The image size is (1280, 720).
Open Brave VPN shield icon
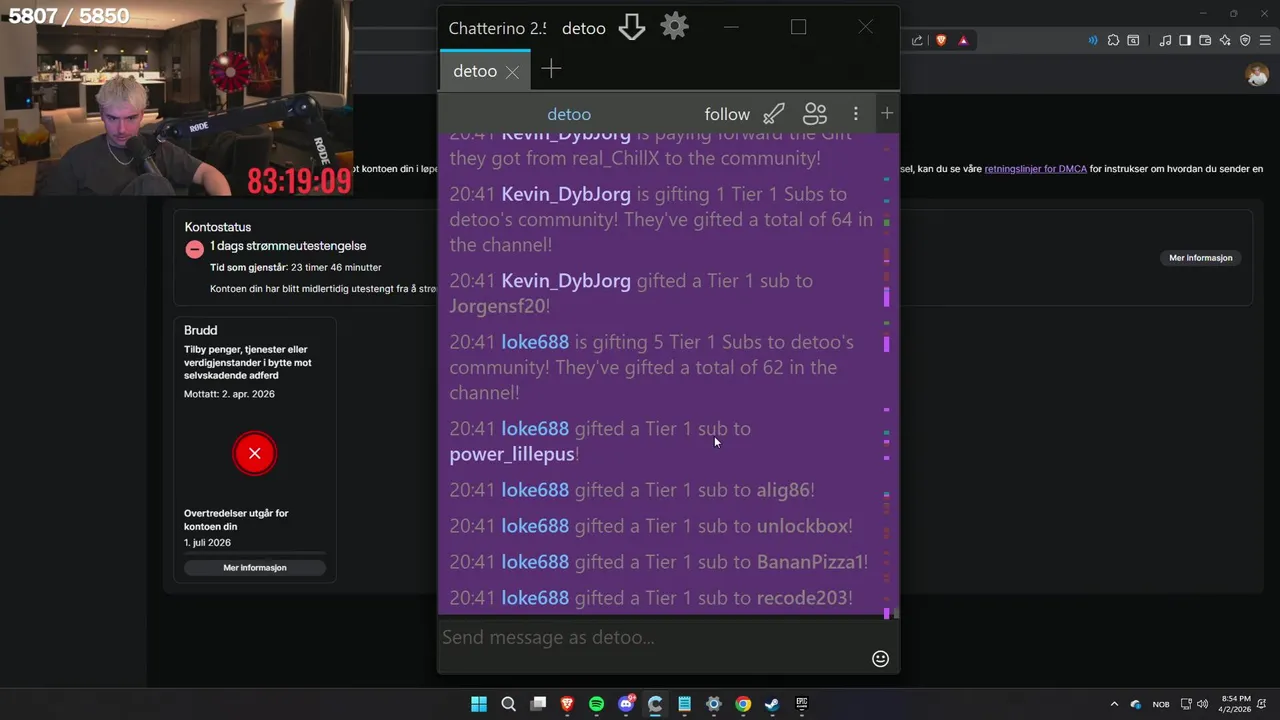[x=1245, y=40]
